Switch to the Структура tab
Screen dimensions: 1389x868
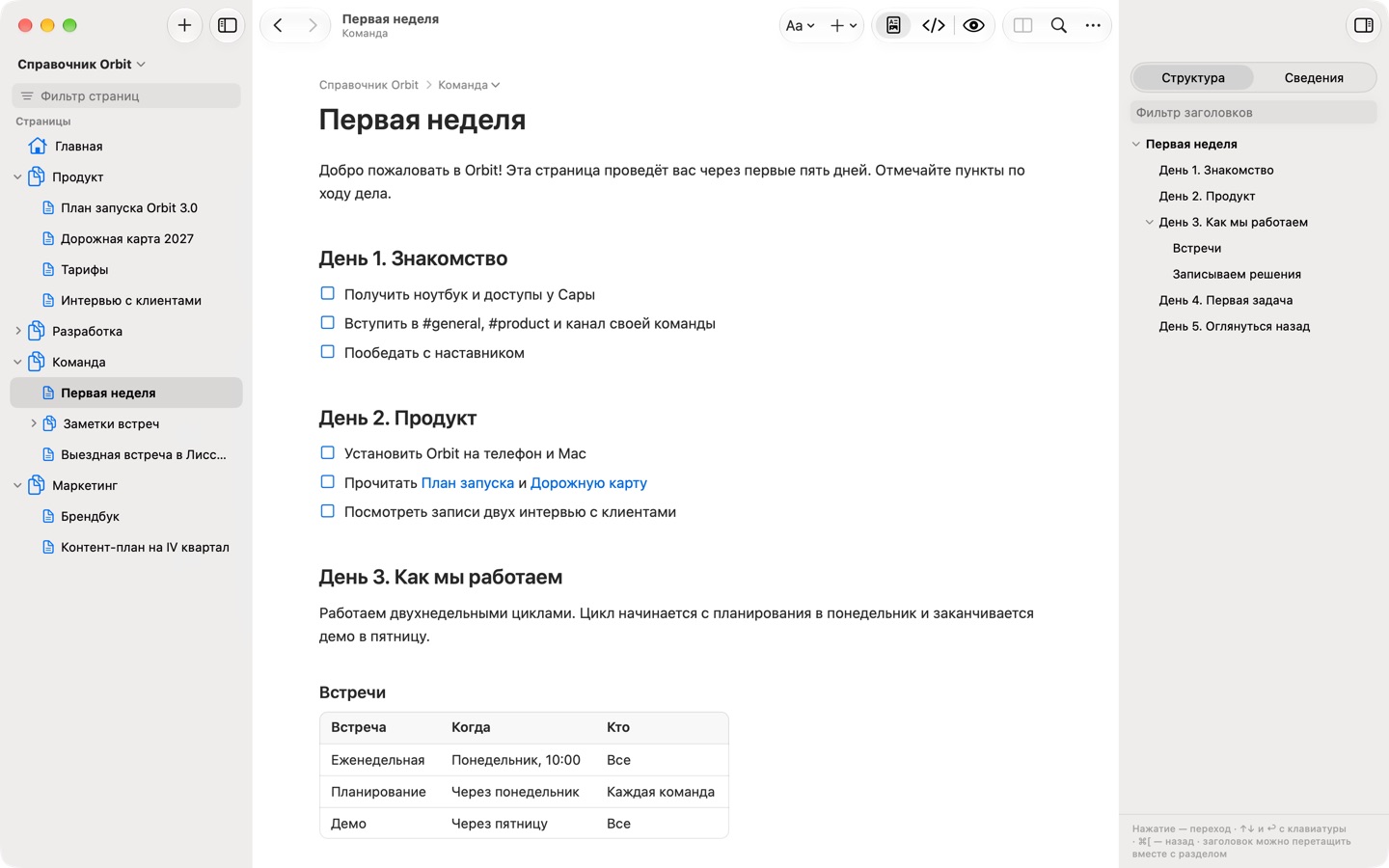click(x=1193, y=77)
